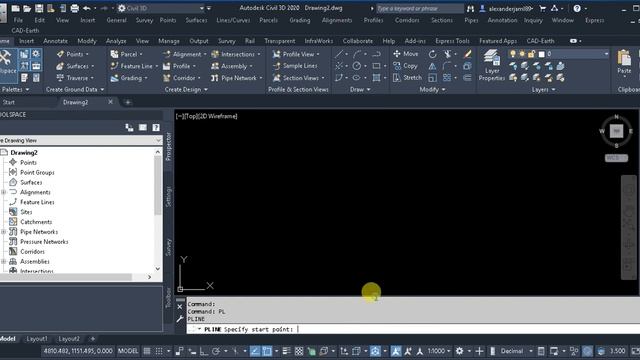Switch to the Start file tab
This screenshot has height=360, width=640.
pyautogui.click(x=9, y=102)
